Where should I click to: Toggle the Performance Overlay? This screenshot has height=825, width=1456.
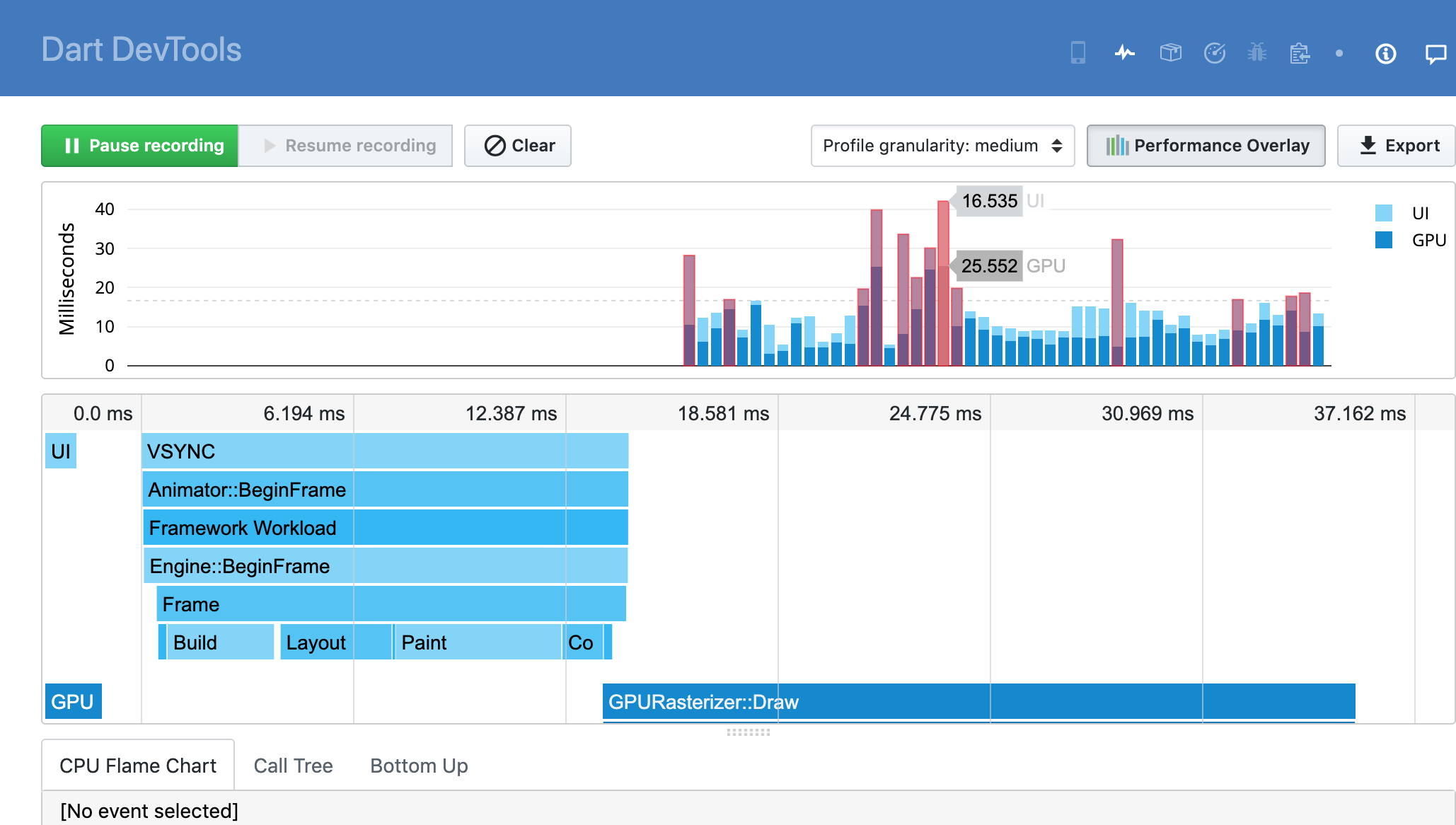(x=1206, y=146)
